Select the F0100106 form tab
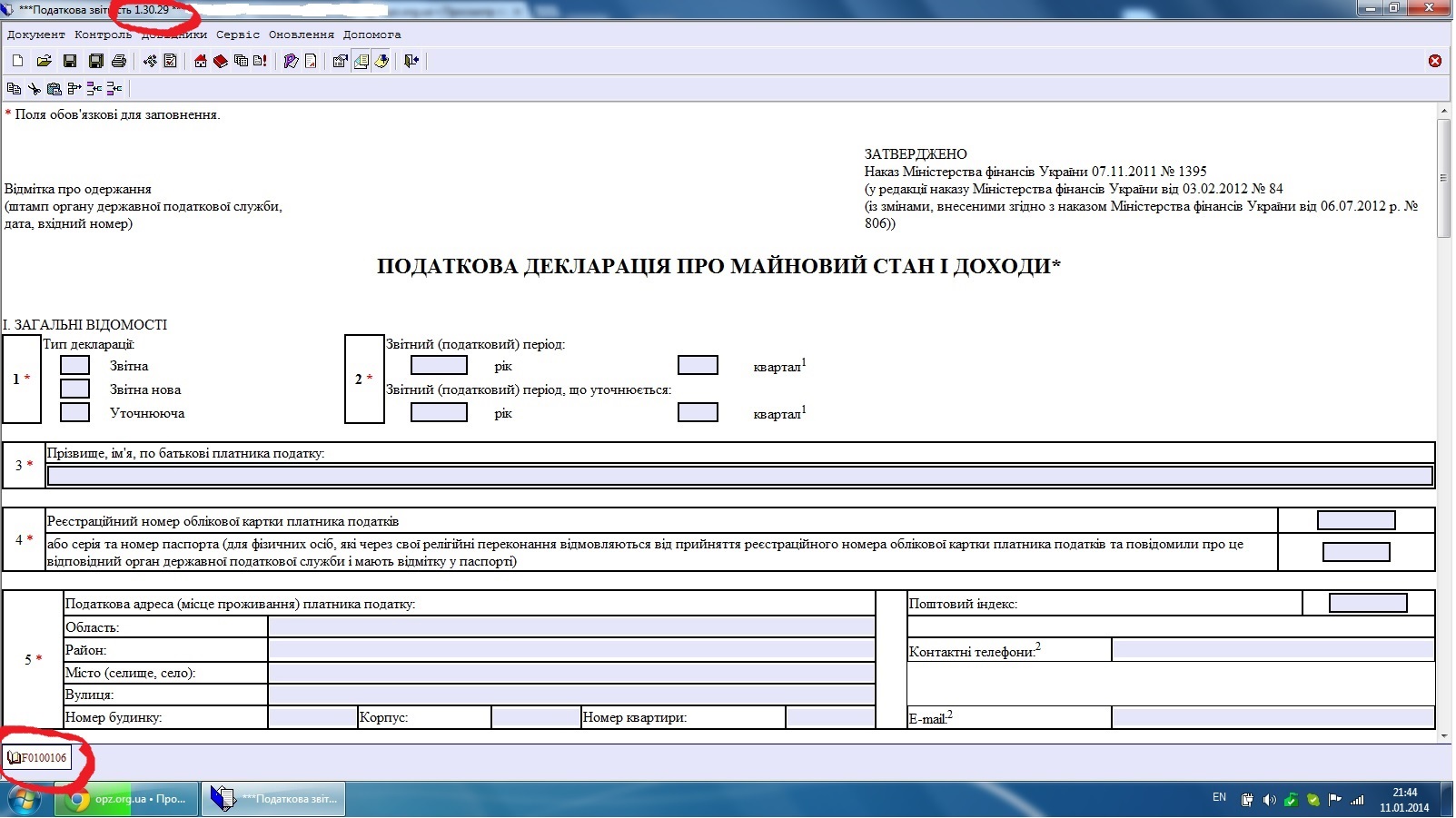Viewport: 1456px width, 818px height. [x=37, y=758]
